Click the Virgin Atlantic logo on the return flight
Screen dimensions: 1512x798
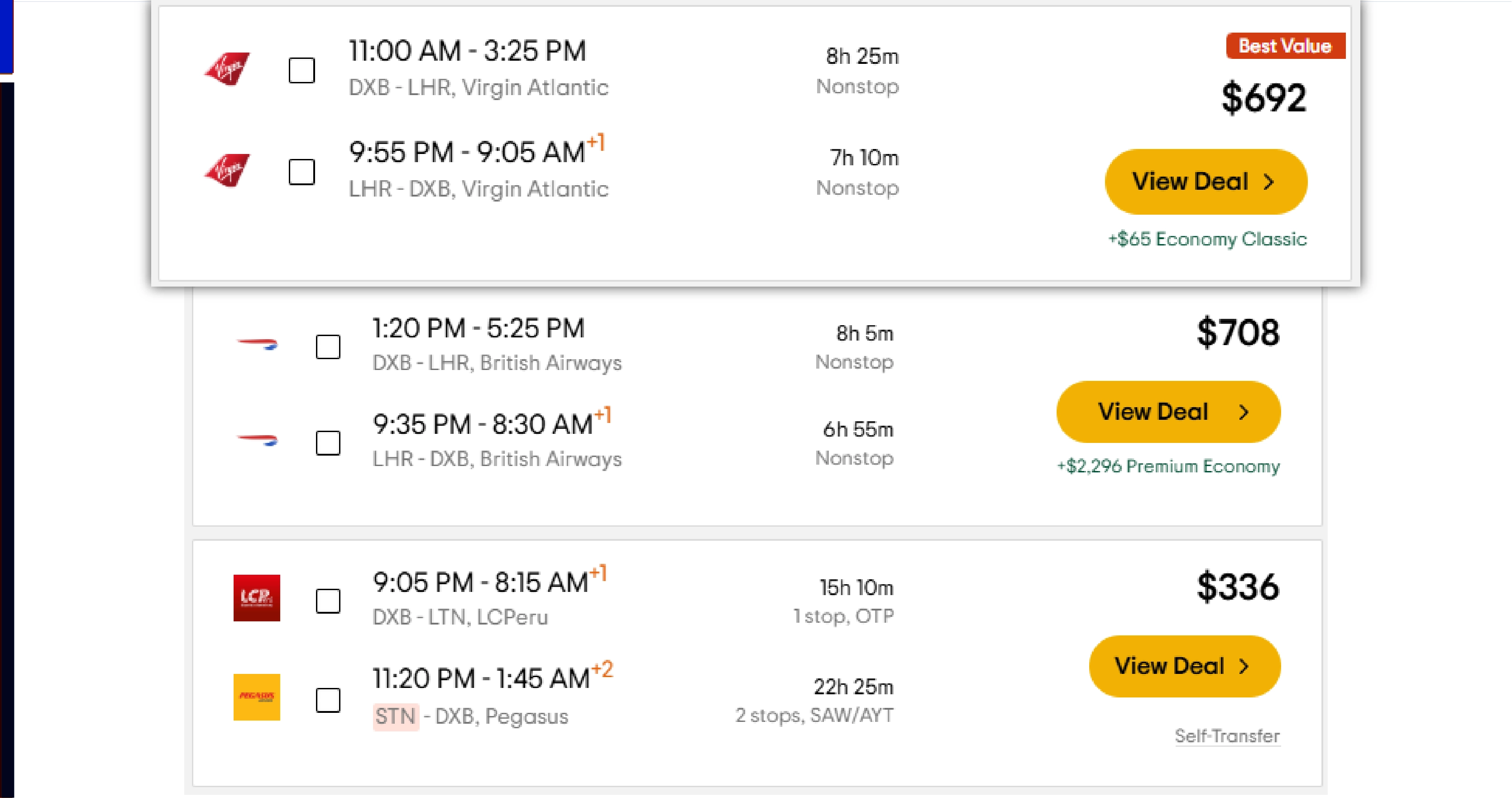[x=229, y=171]
